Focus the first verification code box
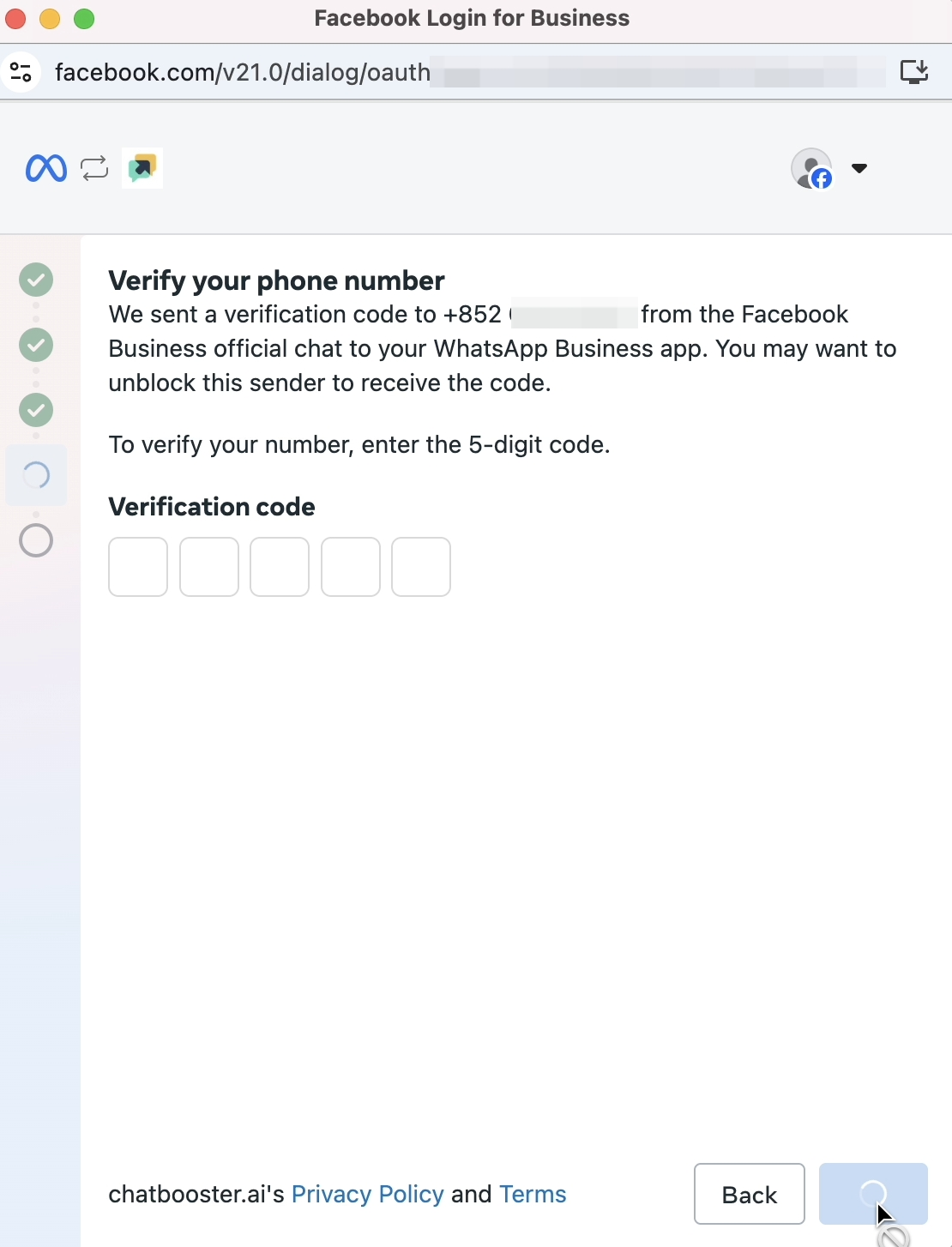 [x=138, y=567]
